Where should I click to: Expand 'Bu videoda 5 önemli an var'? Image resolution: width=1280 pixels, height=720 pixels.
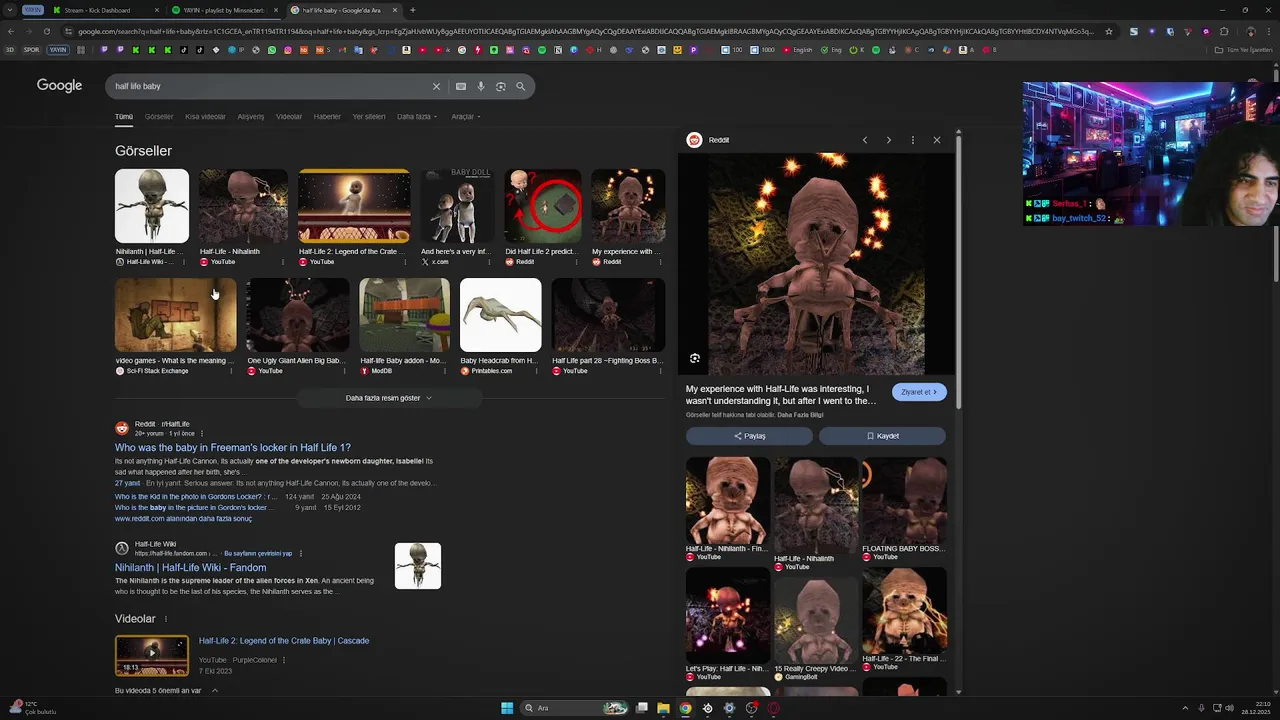click(166, 690)
